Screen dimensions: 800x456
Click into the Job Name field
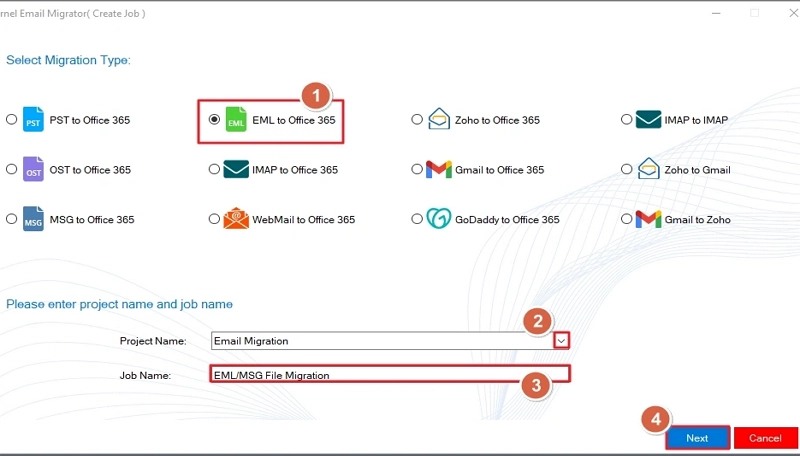click(390, 374)
